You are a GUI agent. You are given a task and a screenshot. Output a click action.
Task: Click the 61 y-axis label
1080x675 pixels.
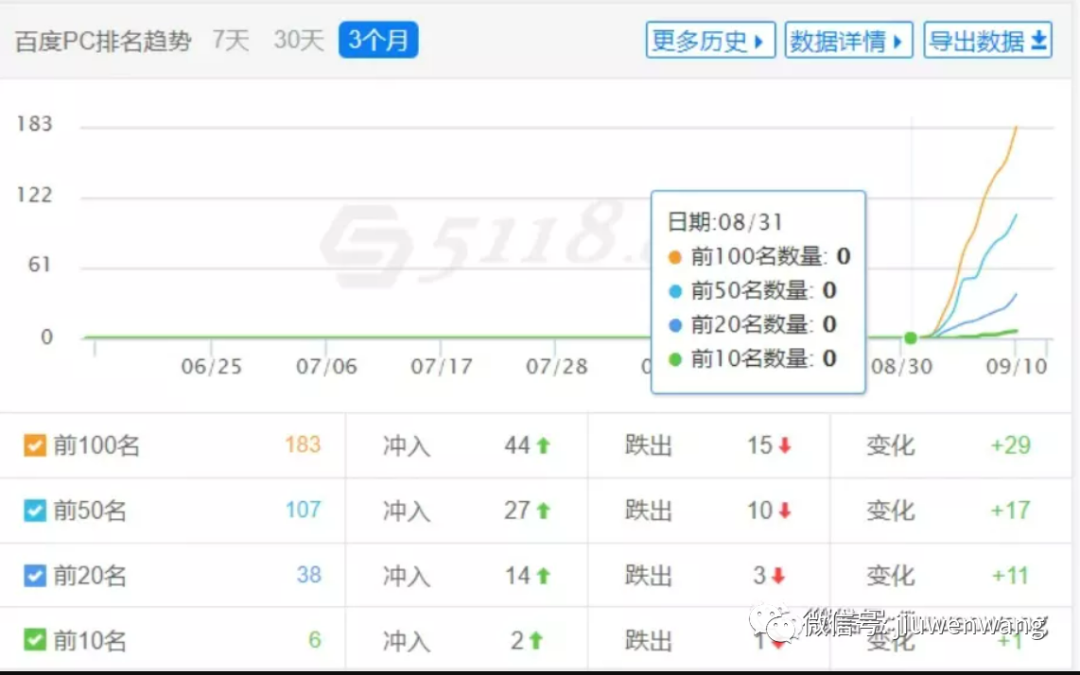(40, 264)
